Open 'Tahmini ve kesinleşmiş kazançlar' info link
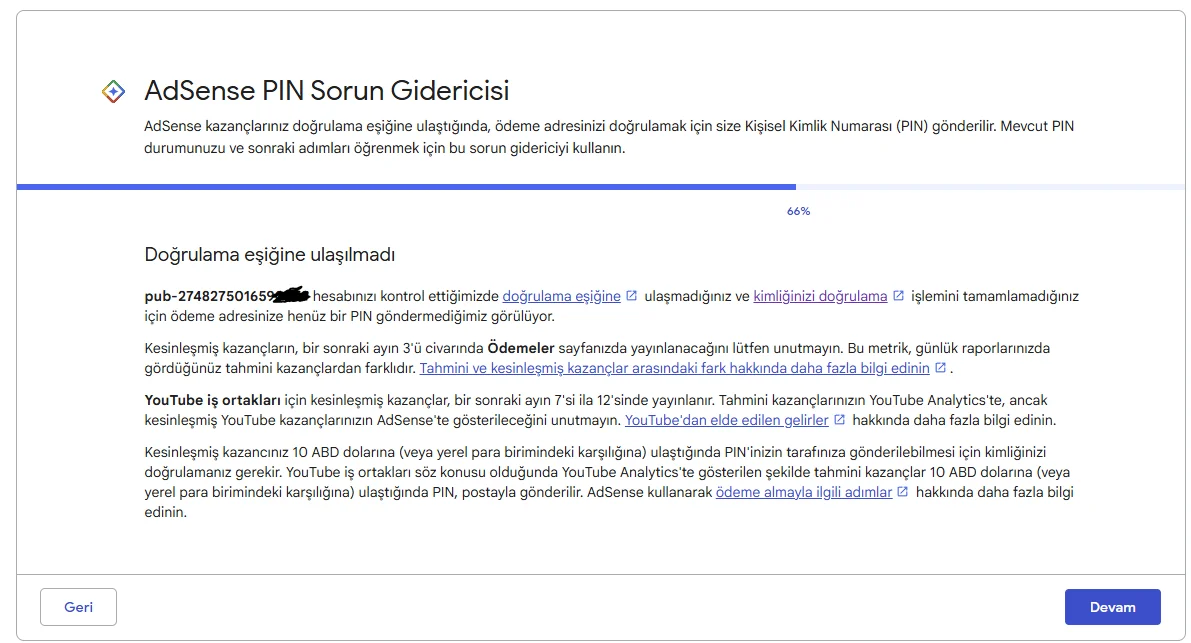Viewport: 1191px width, 643px height. pos(674,368)
